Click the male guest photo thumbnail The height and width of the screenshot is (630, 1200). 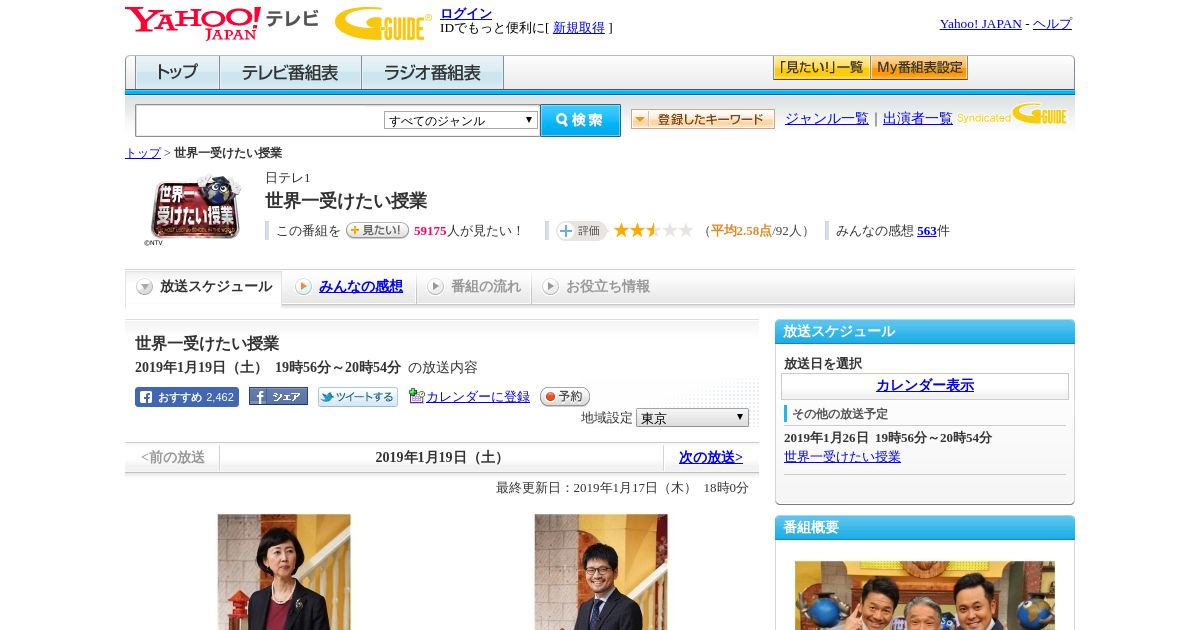pos(601,572)
